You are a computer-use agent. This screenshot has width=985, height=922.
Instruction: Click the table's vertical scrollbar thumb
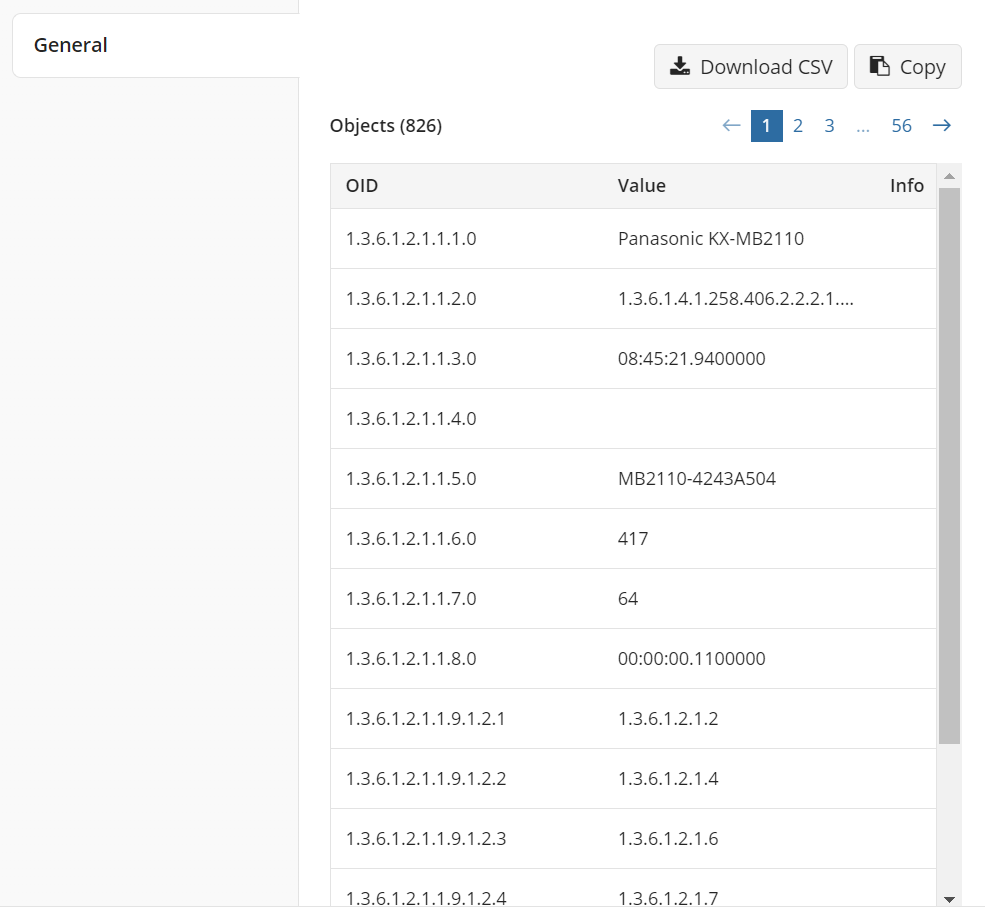[x=949, y=465]
